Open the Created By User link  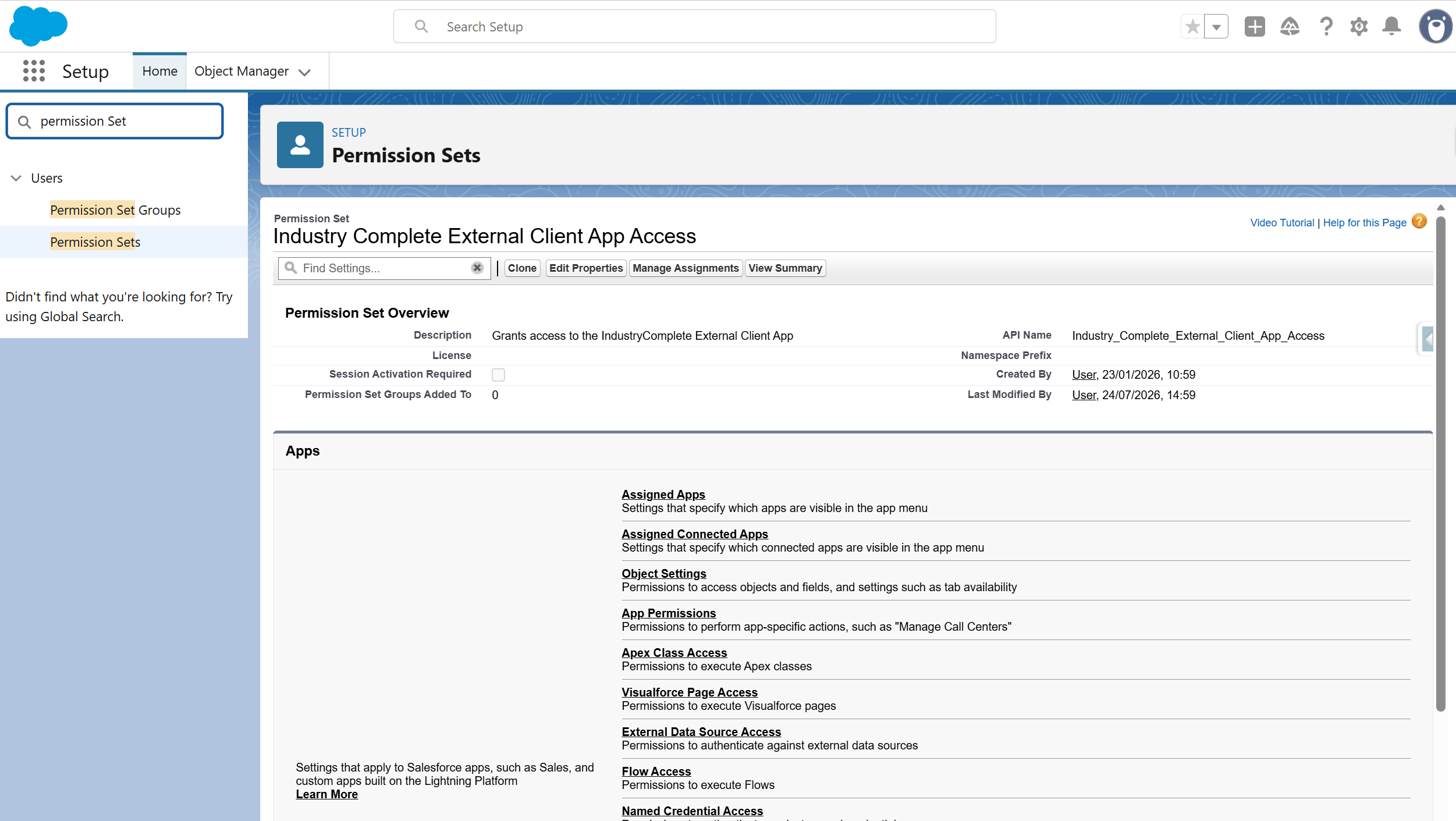coord(1084,375)
